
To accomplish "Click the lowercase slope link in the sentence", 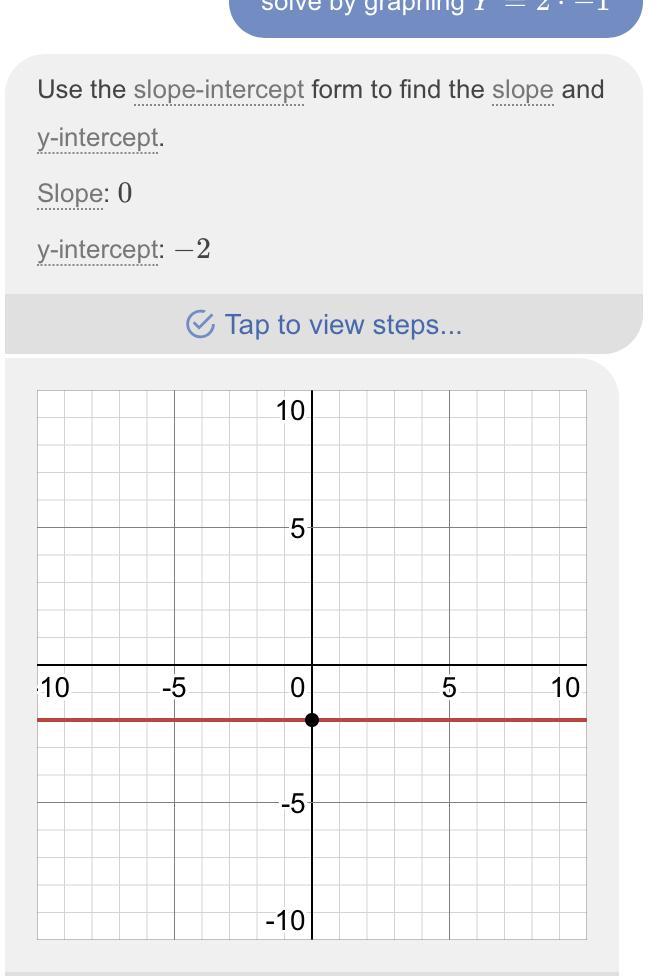I will tap(522, 90).
